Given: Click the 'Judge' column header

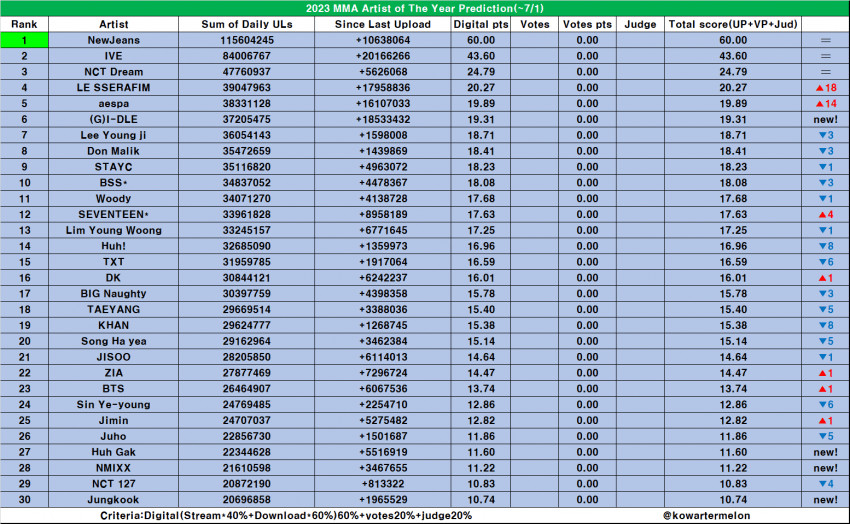Looking at the screenshot, I should (x=640, y=24).
